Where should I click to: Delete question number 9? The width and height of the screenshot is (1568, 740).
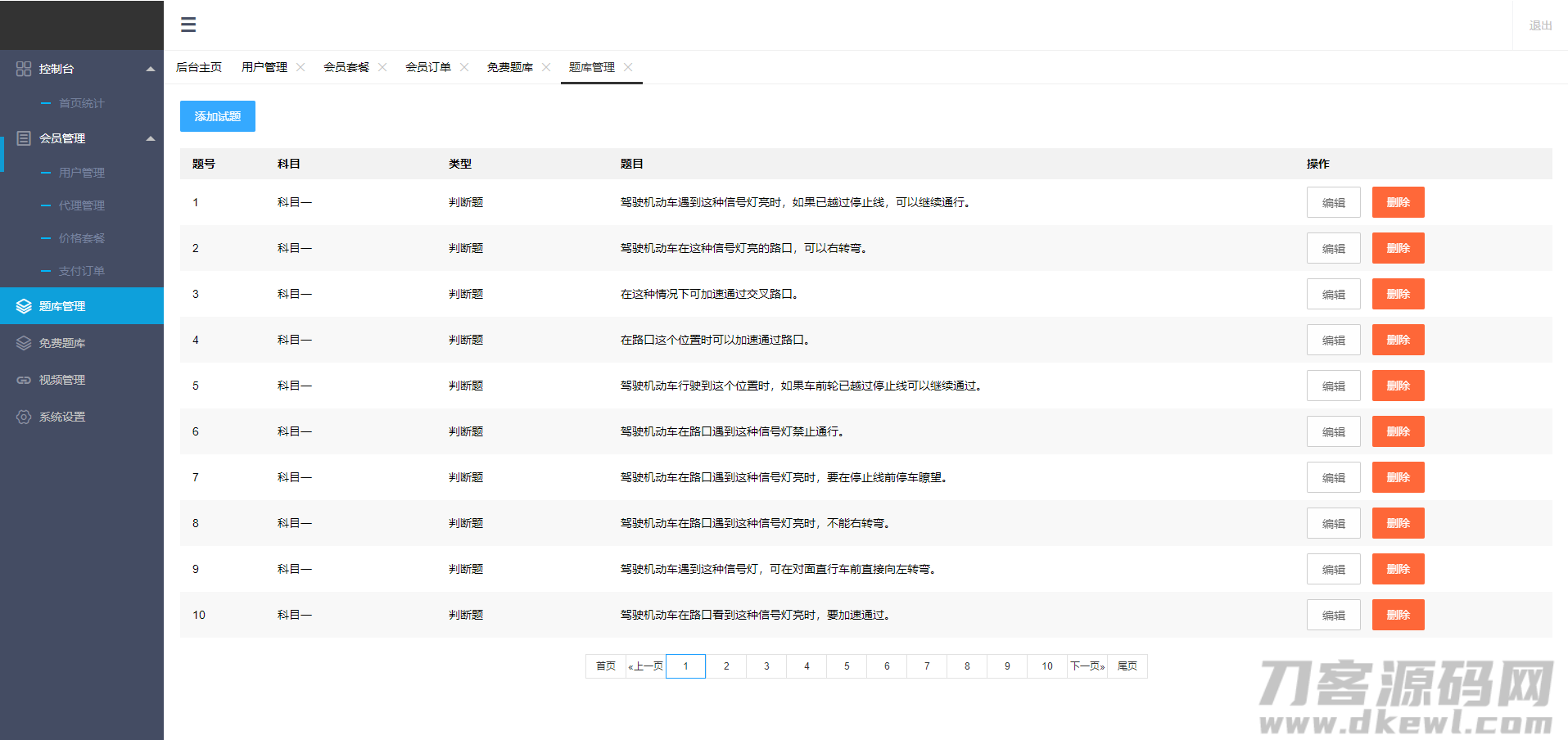(1398, 569)
